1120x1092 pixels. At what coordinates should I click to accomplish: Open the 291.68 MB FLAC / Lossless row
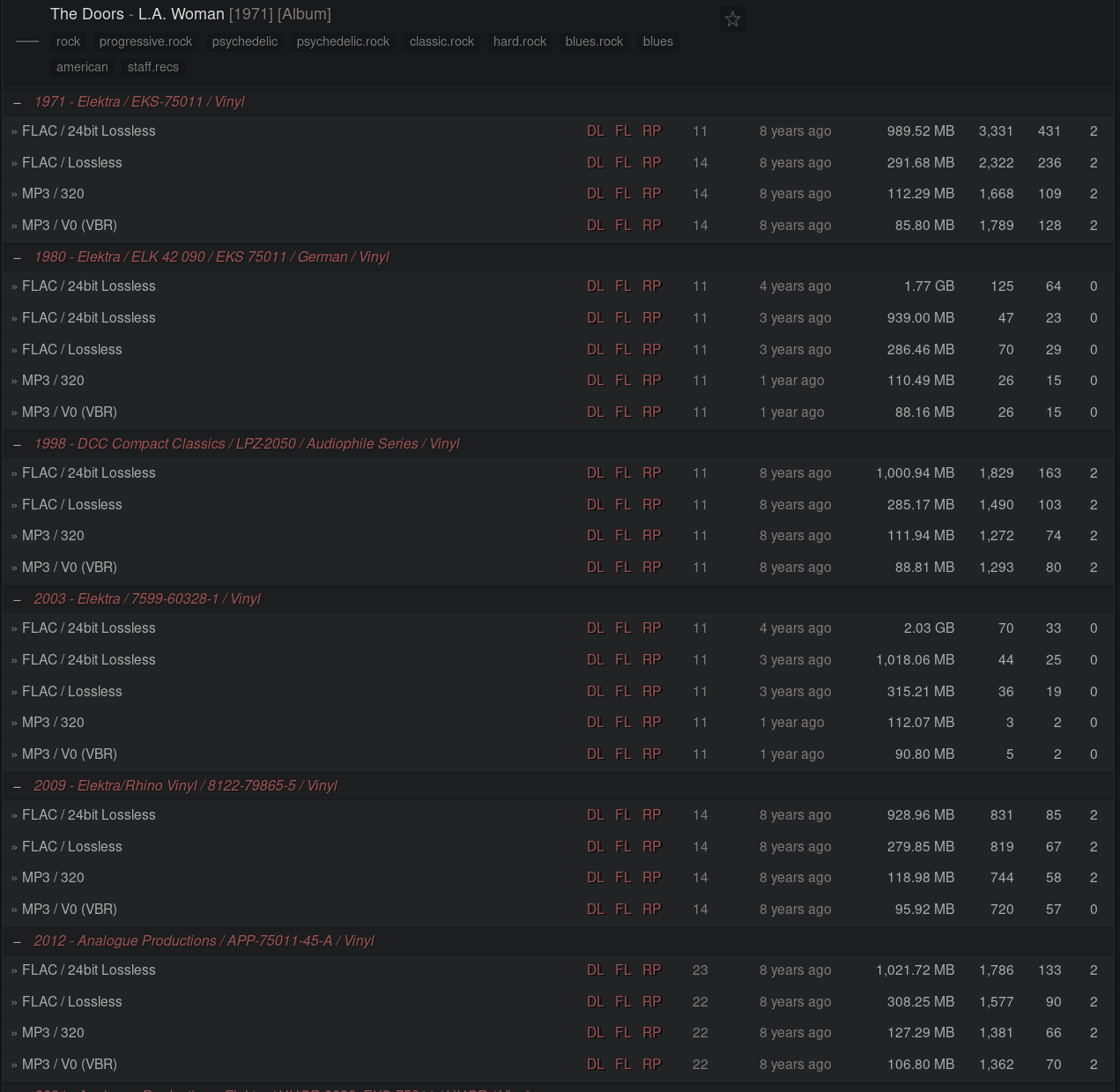pos(72,162)
